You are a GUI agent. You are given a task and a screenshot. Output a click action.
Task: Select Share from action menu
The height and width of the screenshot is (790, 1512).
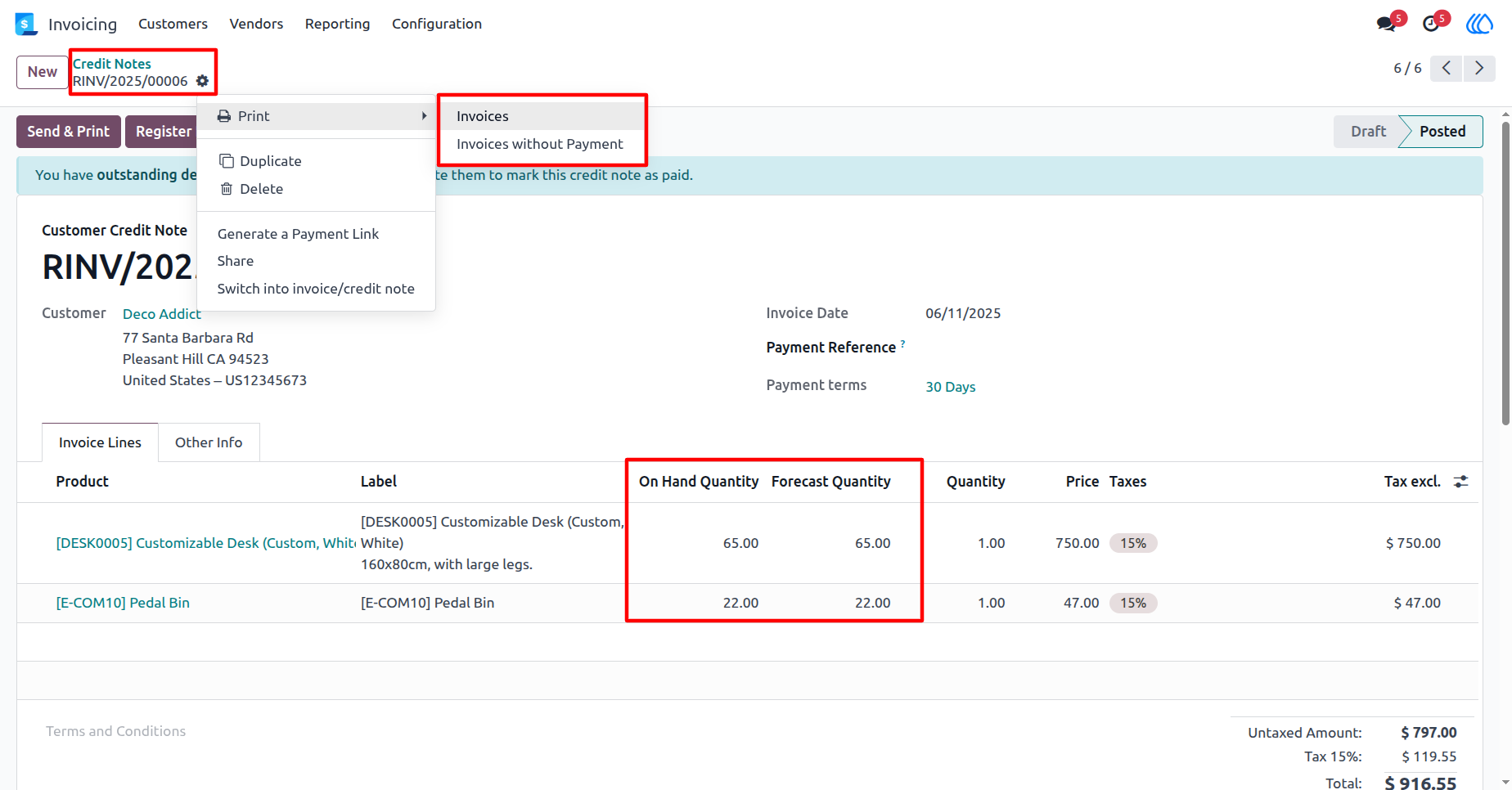click(317, 261)
